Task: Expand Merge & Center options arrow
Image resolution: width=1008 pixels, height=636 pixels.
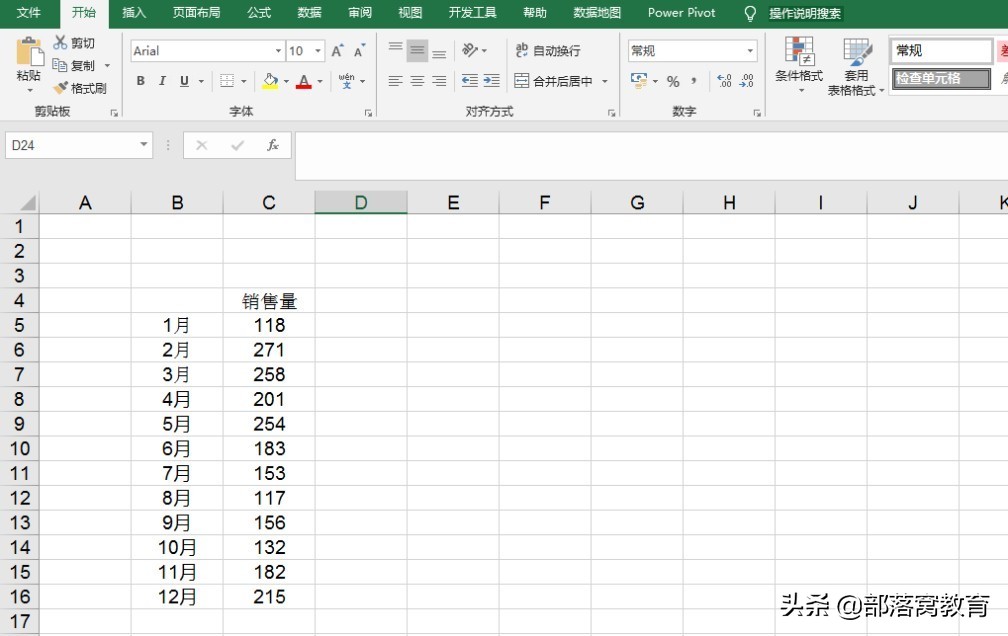Action: (x=604, y=81)
